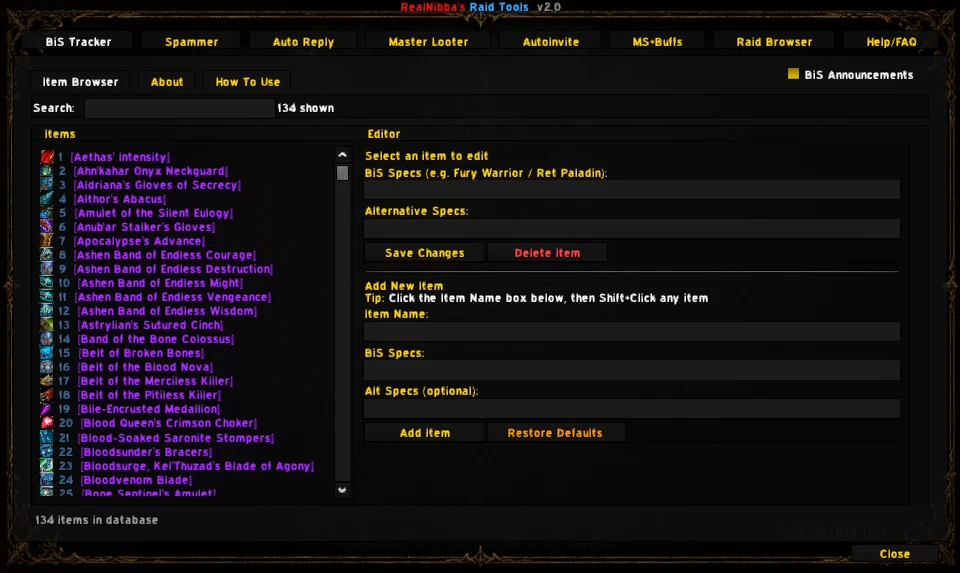Select [Belt of the Blood Nova] entry
The image size is (960, 573).
point(146,367)
